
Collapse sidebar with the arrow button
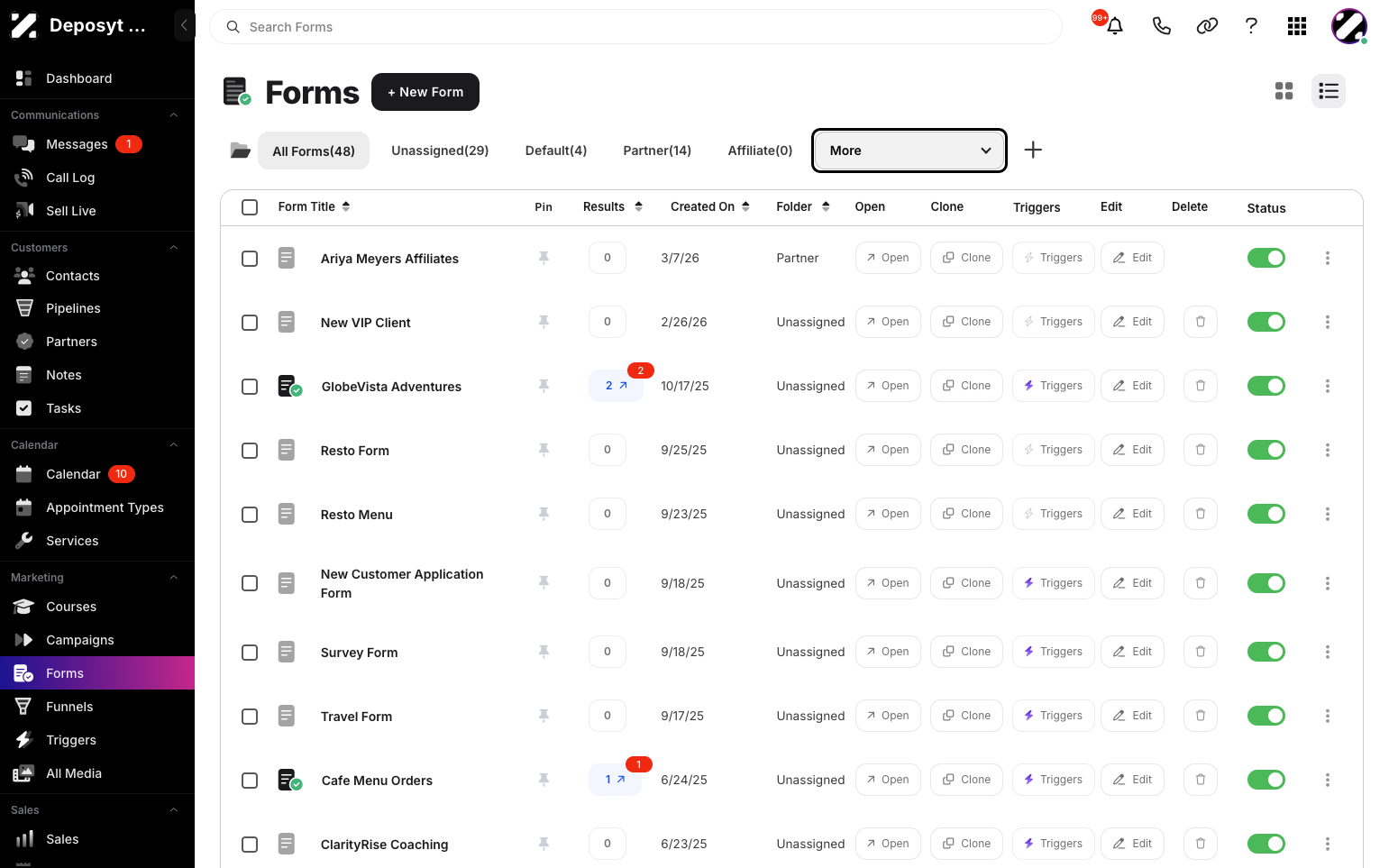point(184,25)
